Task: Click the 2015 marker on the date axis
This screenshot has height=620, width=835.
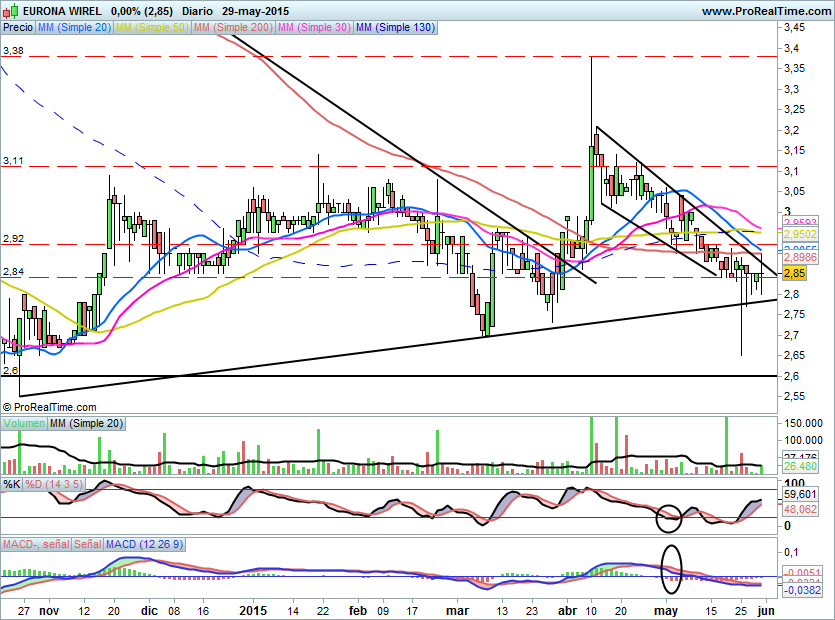Action: click(254, 609)
